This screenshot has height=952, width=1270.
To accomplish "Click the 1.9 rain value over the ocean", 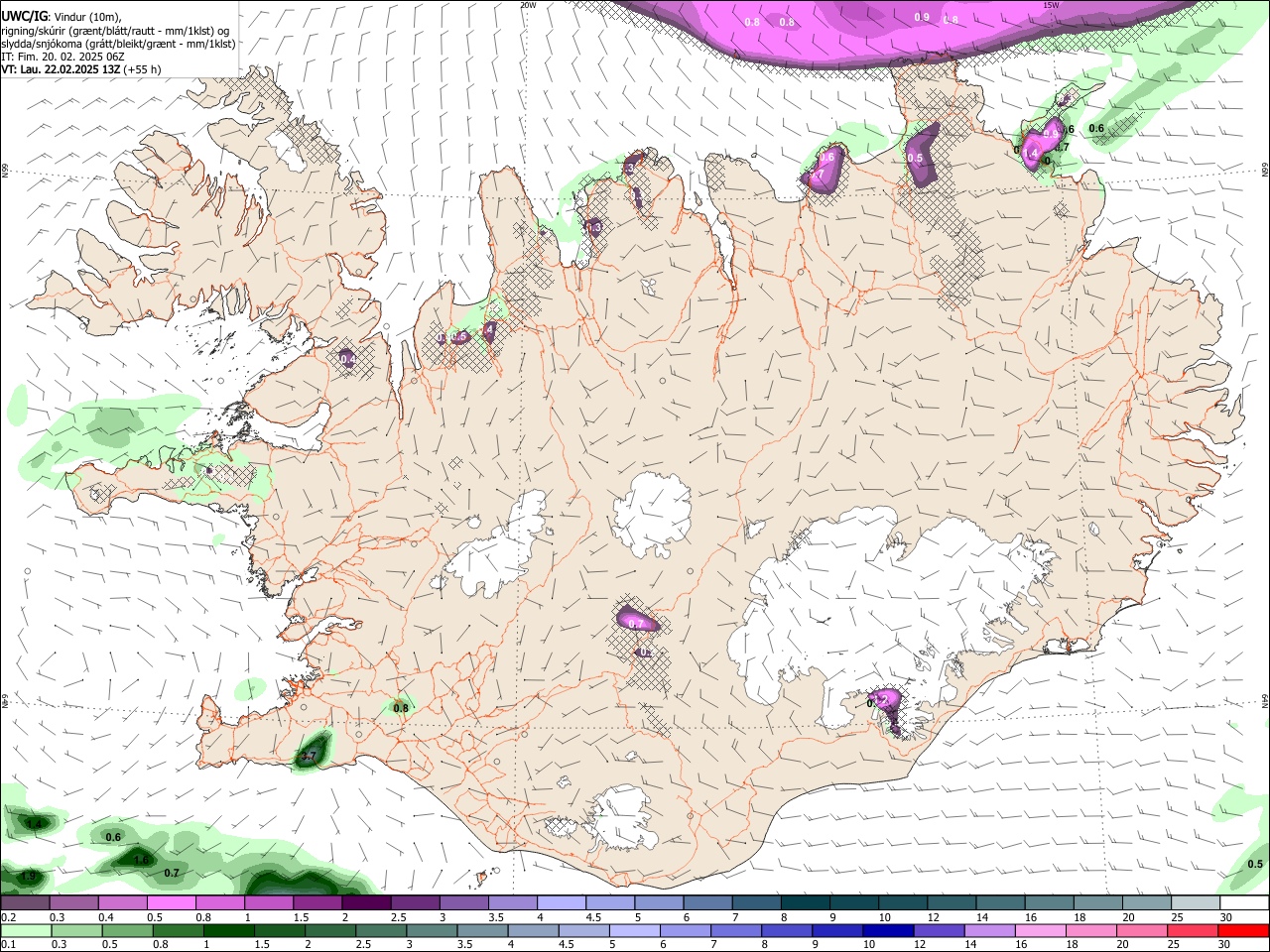I will 29,877.
